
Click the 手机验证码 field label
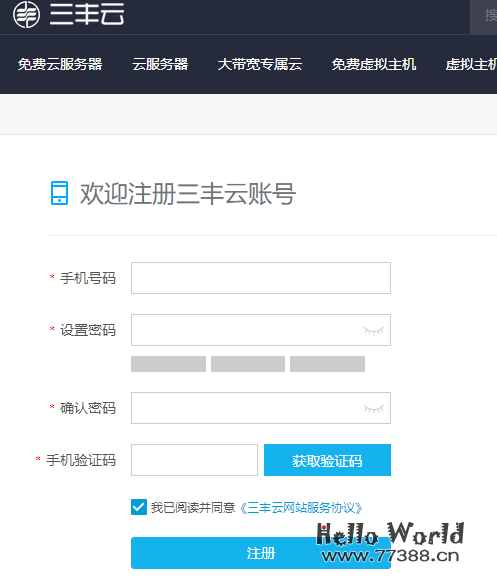81,460
